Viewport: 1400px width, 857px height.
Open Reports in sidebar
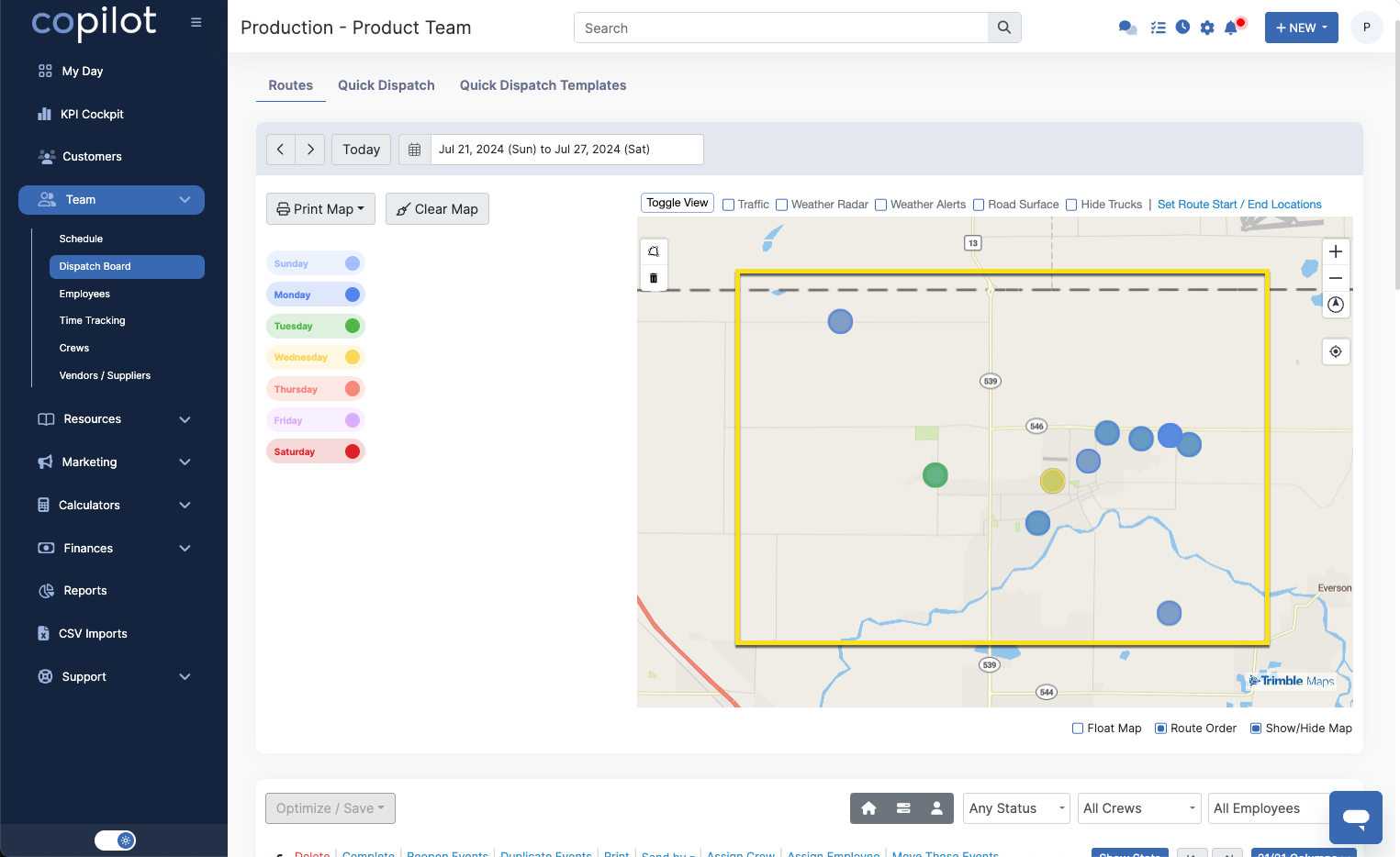[x=85, y=591]
